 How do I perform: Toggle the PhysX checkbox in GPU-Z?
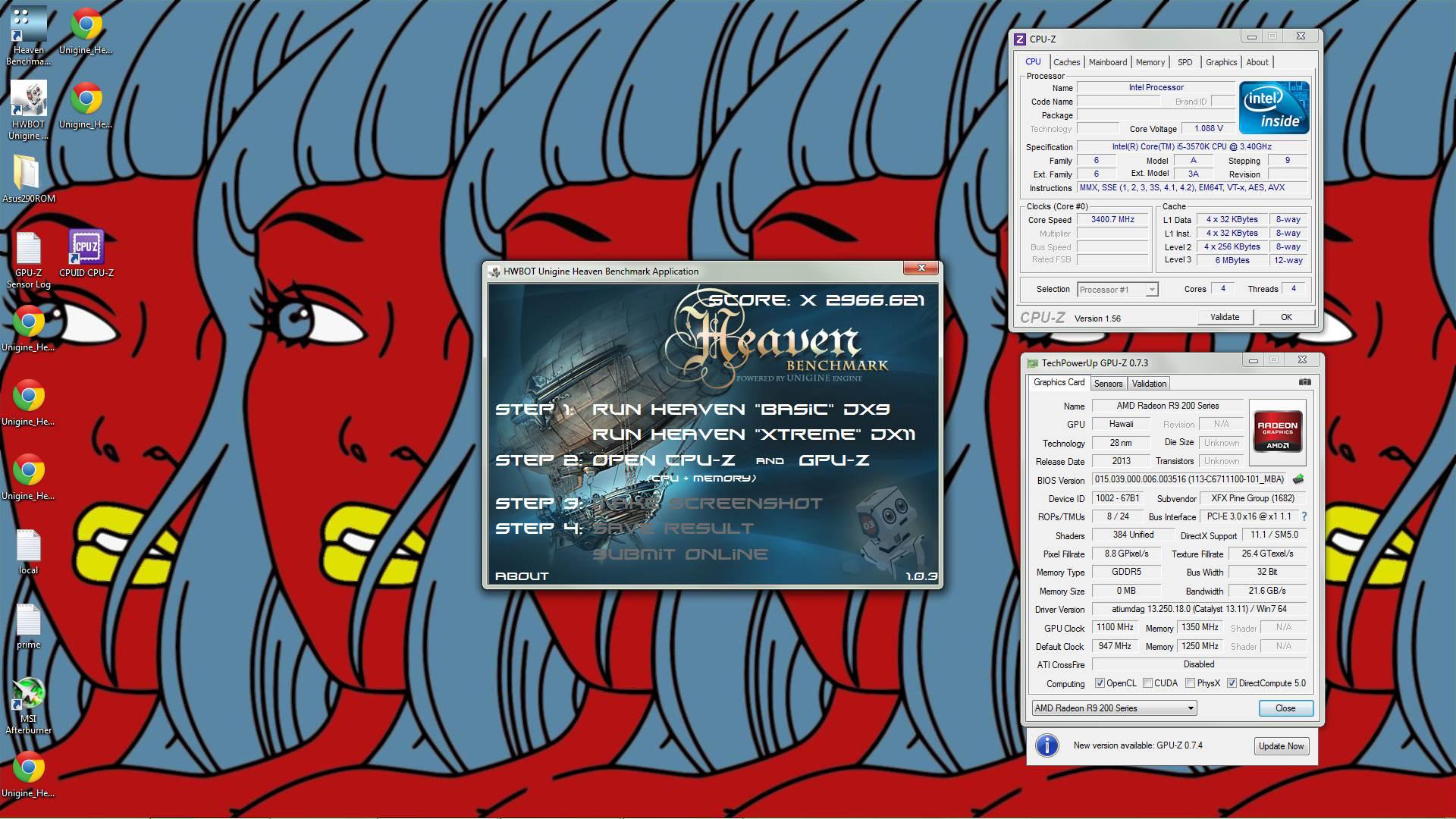[1191, 683]
